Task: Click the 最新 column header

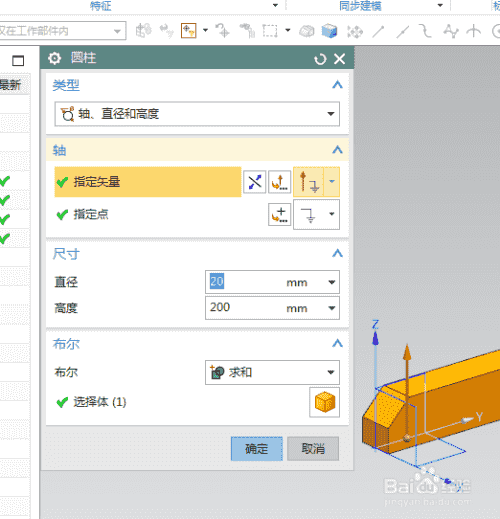Action: [x=11, y=85]
